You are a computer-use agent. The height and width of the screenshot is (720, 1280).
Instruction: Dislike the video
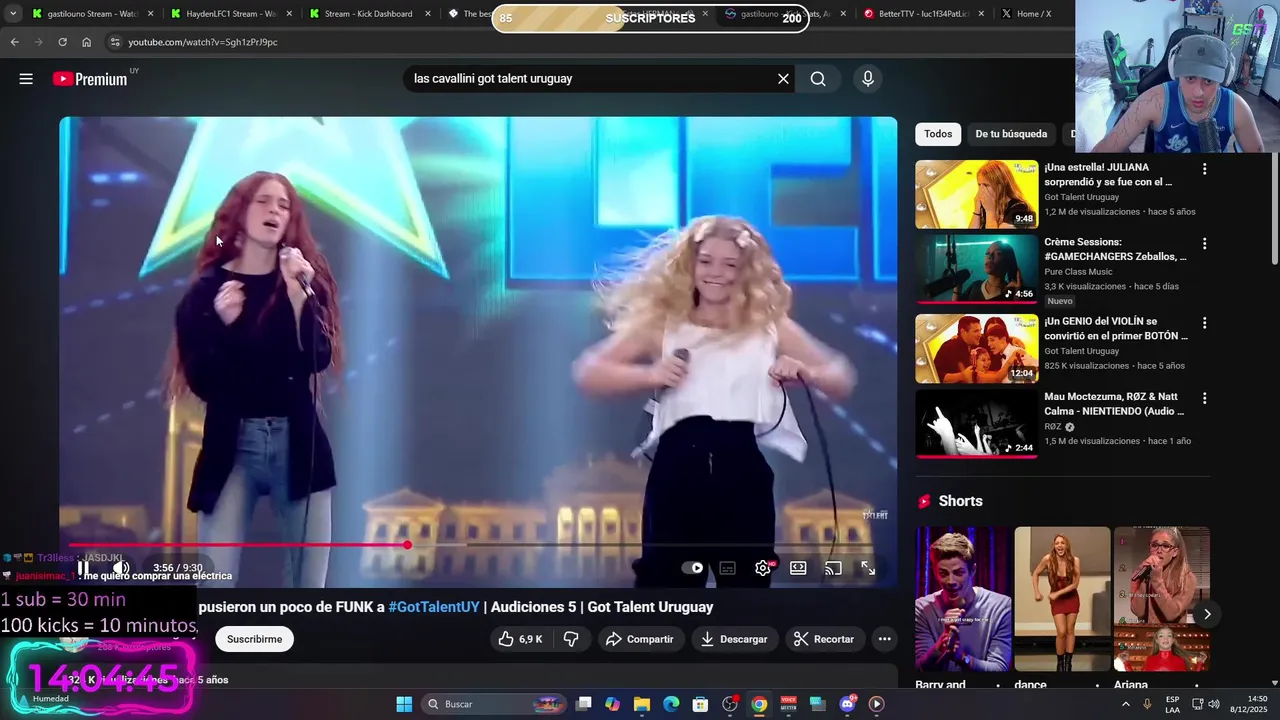coord(571,639)
